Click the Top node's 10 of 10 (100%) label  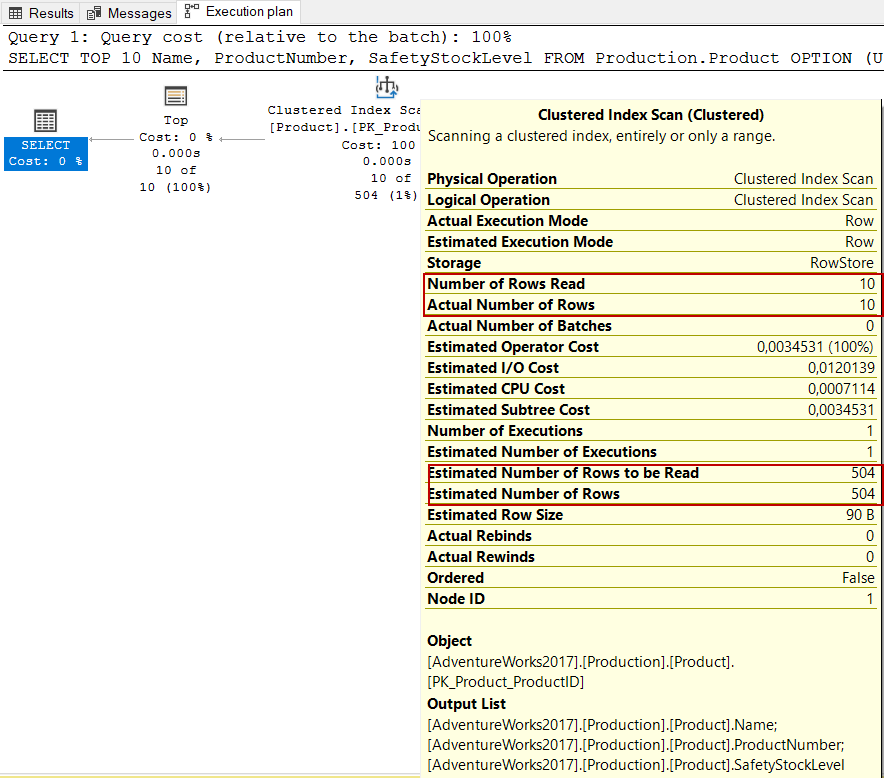pyautogui.click(x=176, y=179)
